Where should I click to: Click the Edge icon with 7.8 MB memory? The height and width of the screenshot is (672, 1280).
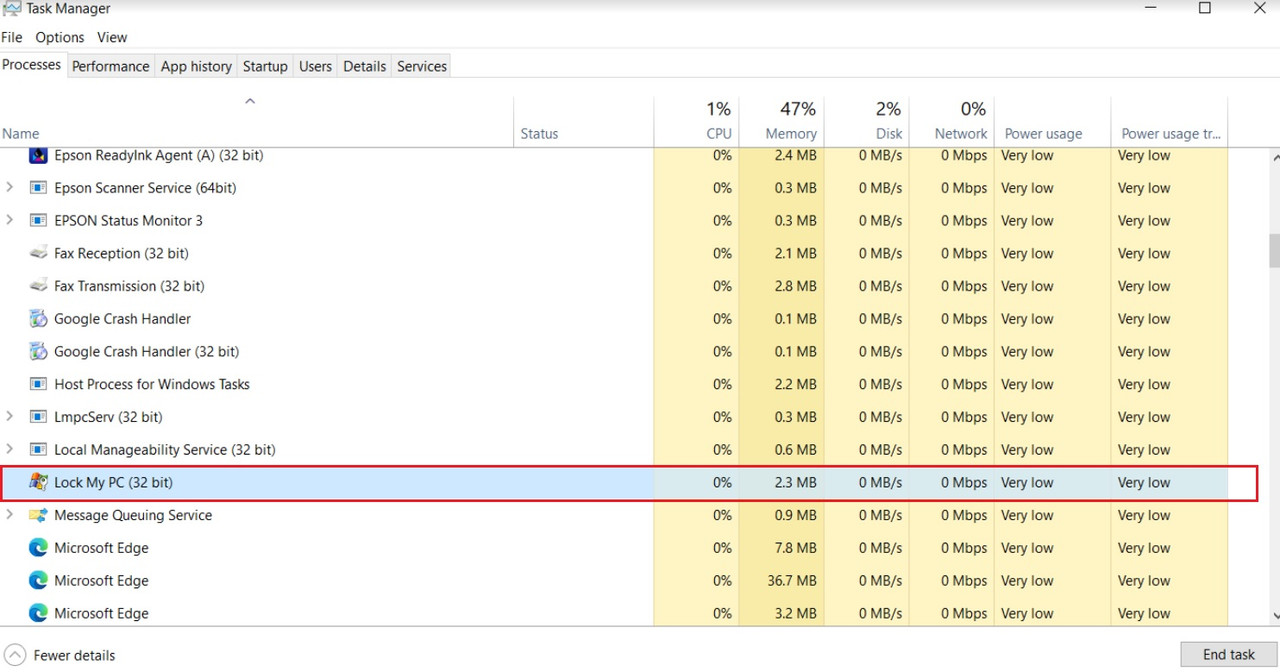(38, 548)
